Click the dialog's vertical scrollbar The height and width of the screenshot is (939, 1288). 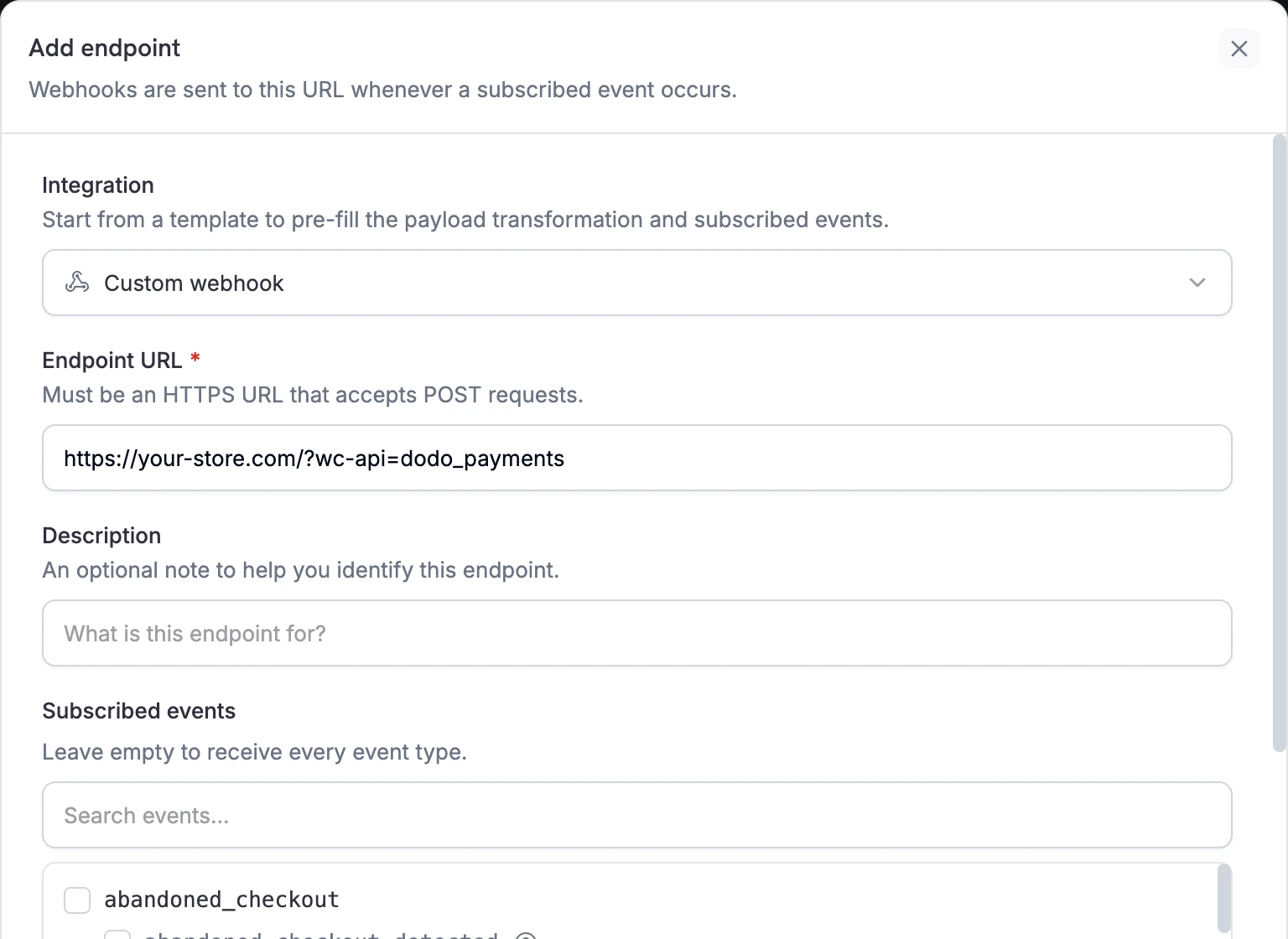[x=1279, y=443]
